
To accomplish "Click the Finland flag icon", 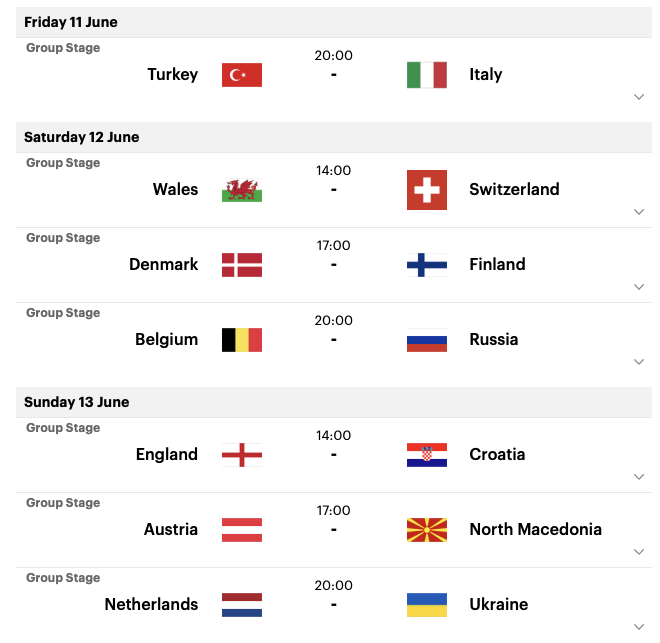I will [x=426, y=265].
